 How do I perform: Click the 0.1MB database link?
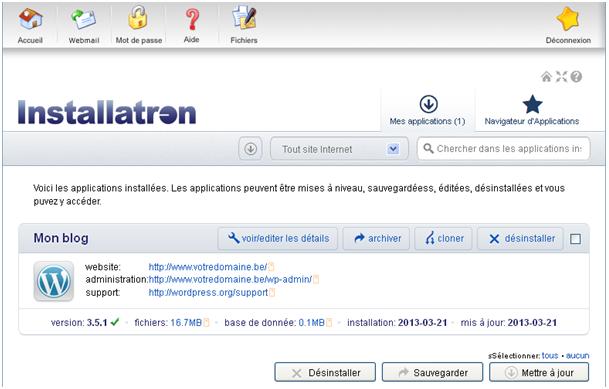[x=311, y=323]
